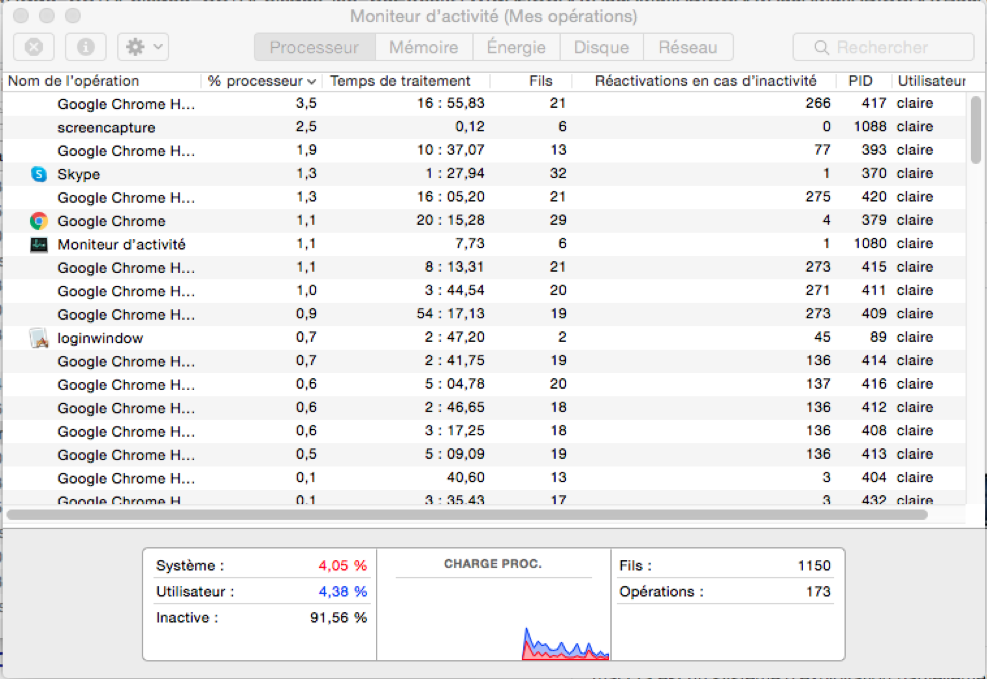987x679 pixels.
Task: Click the processing time 20 : 15,28
Action: 451,220
